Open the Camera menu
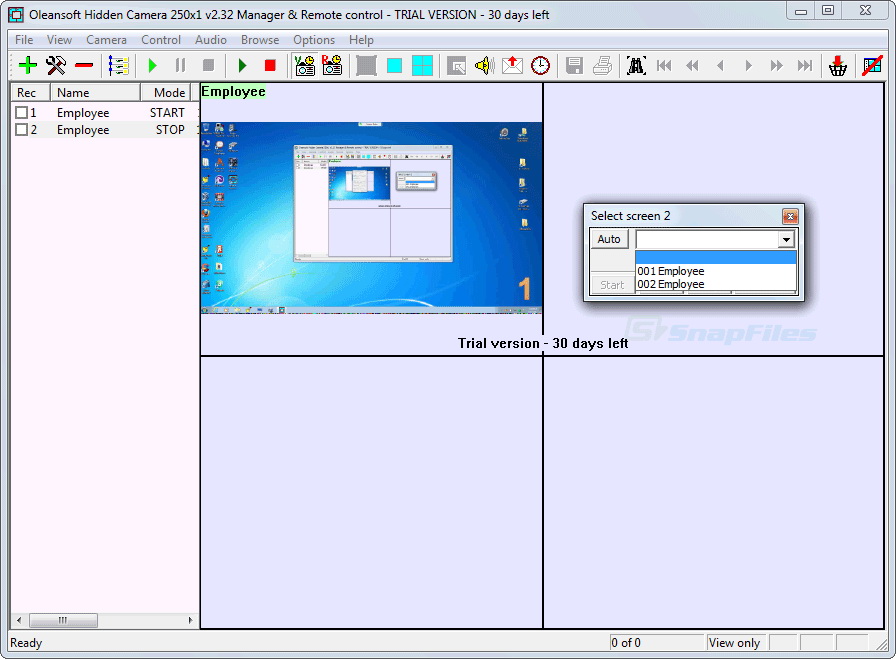Screen dimensions: 896x659 coord(106,40)
